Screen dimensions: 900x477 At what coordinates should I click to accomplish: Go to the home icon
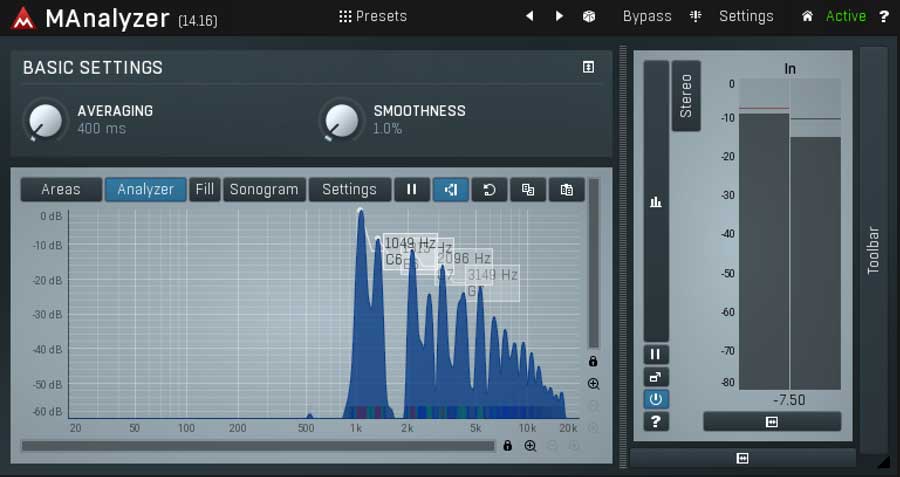tap(807, 16)
